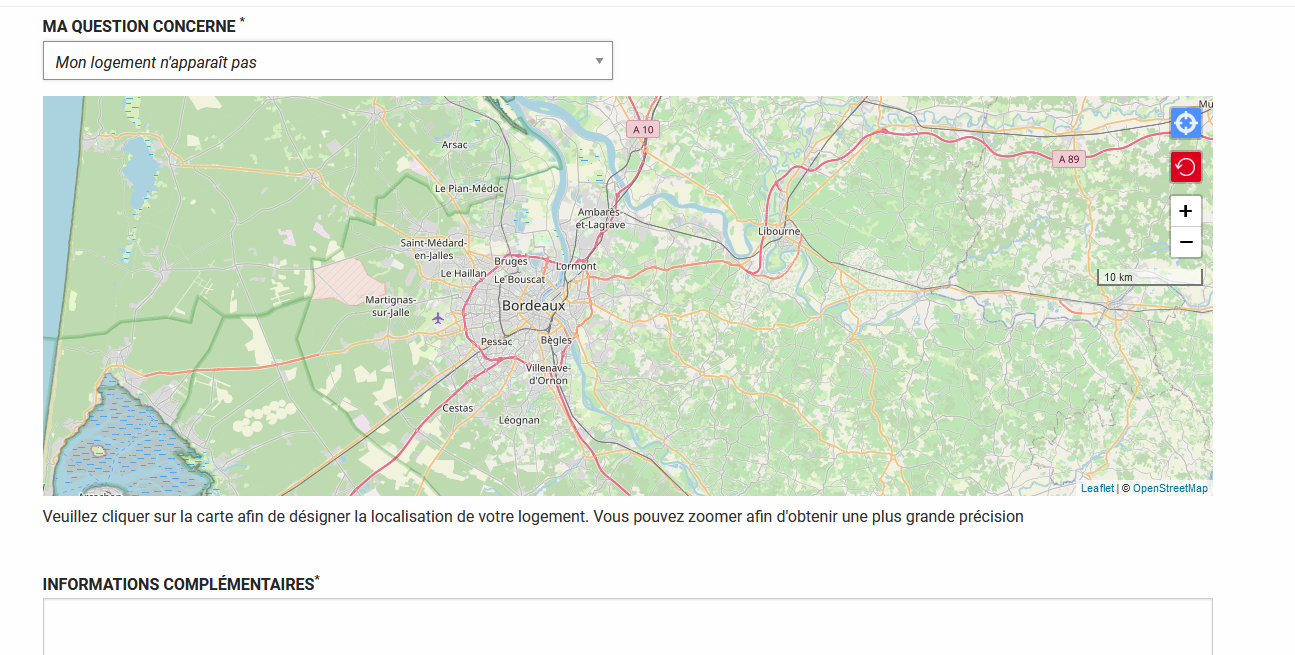Click Ambarès-et-Lagrave label on the map
The image size is (1295, 655).
click(x=600, y=219)
